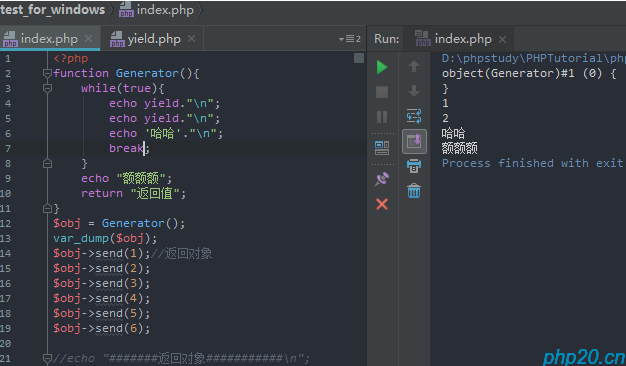Viewport: 626px width, 366px height.
Task: Click '<?php' opening tag on line 1
Action: (71, 58)
